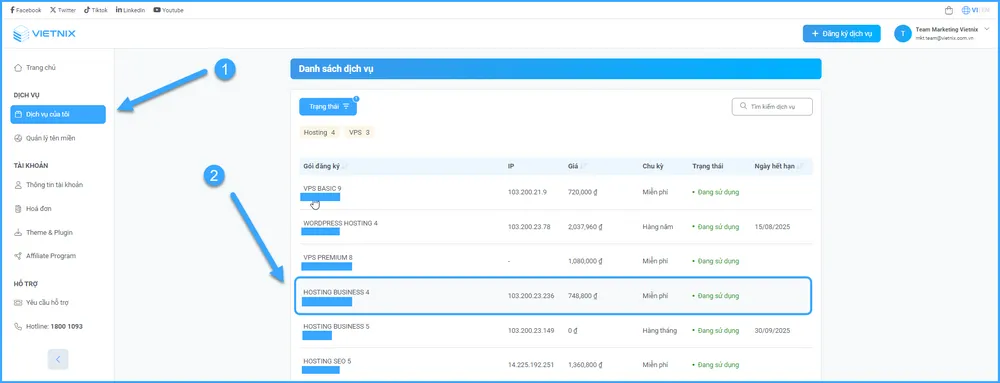Click the Hàng tháng cycle cell

point(659,331)
